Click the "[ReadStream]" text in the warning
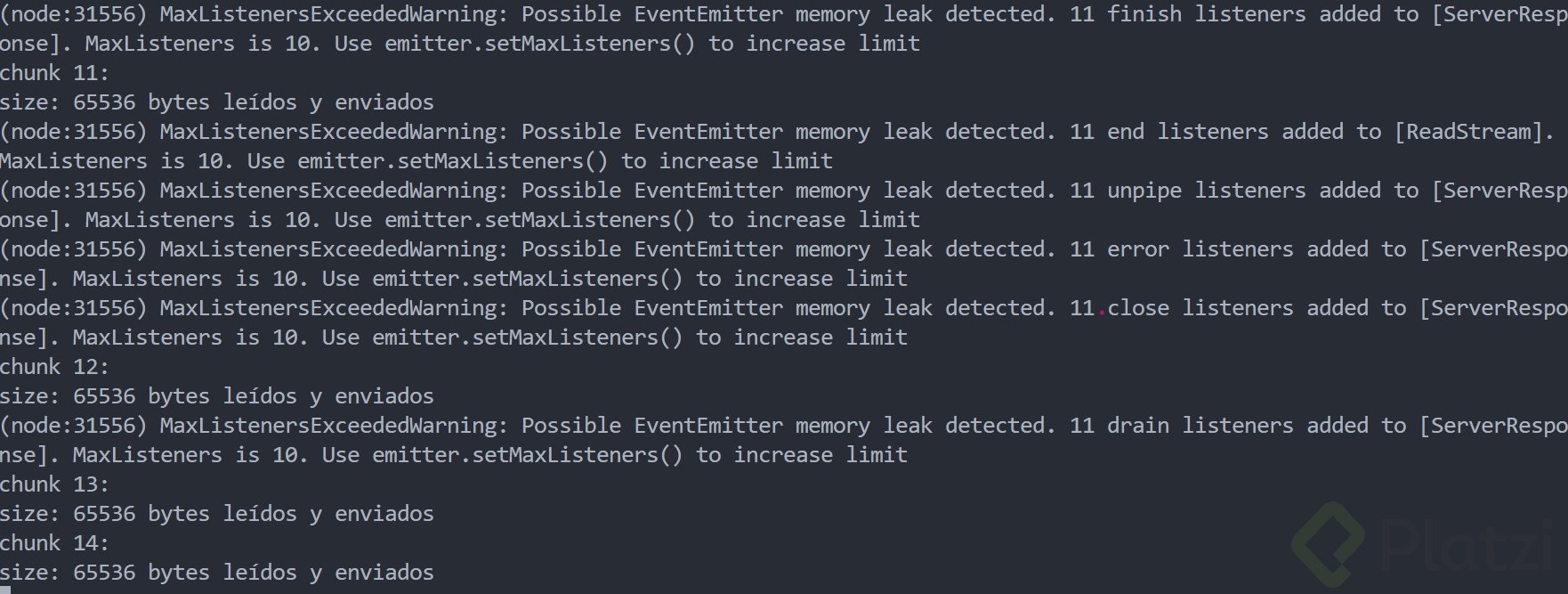The width and height of the screenshot is (1568, 594). tap(1474, 132)
